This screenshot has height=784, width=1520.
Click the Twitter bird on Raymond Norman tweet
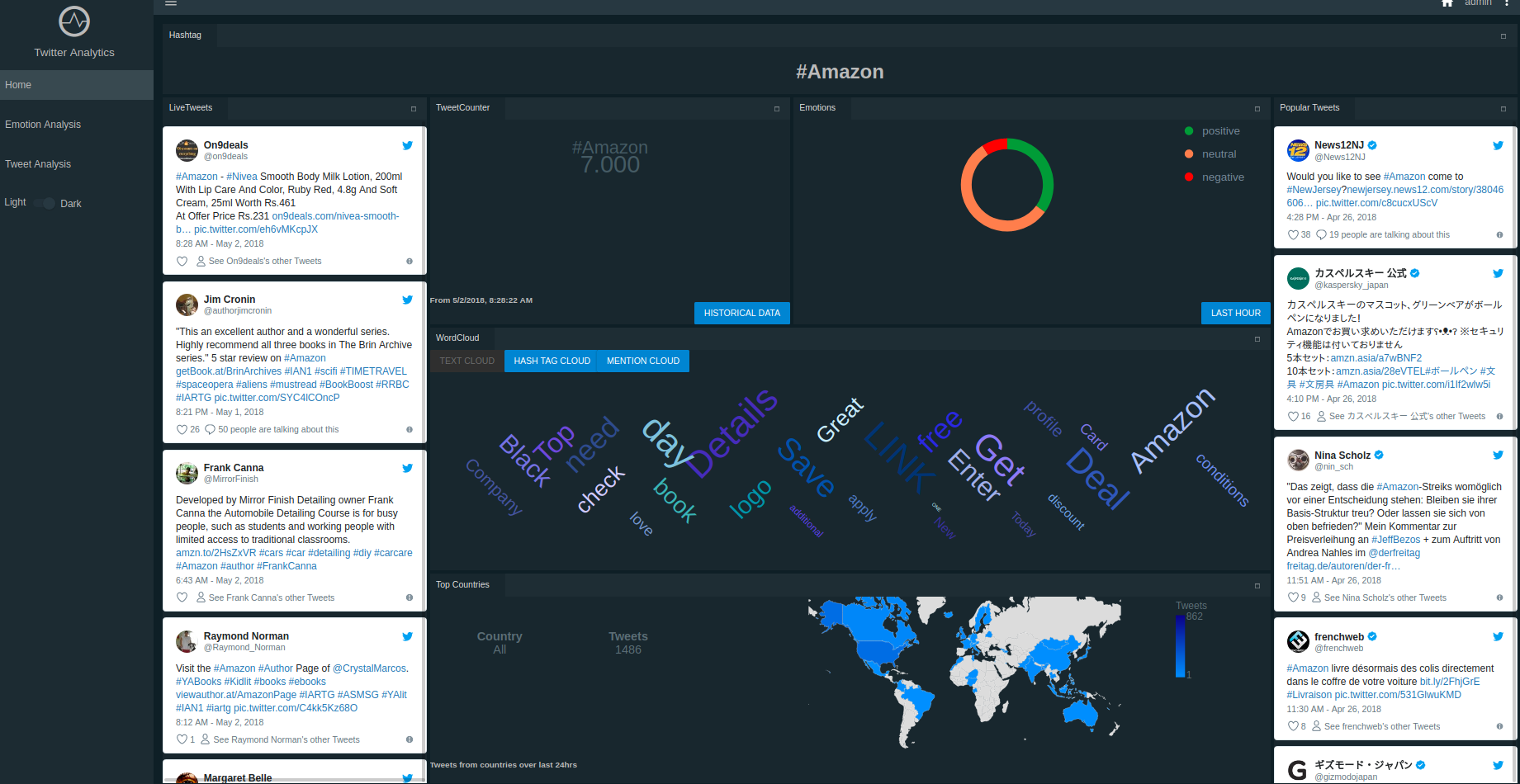click(x=407, y=636)
